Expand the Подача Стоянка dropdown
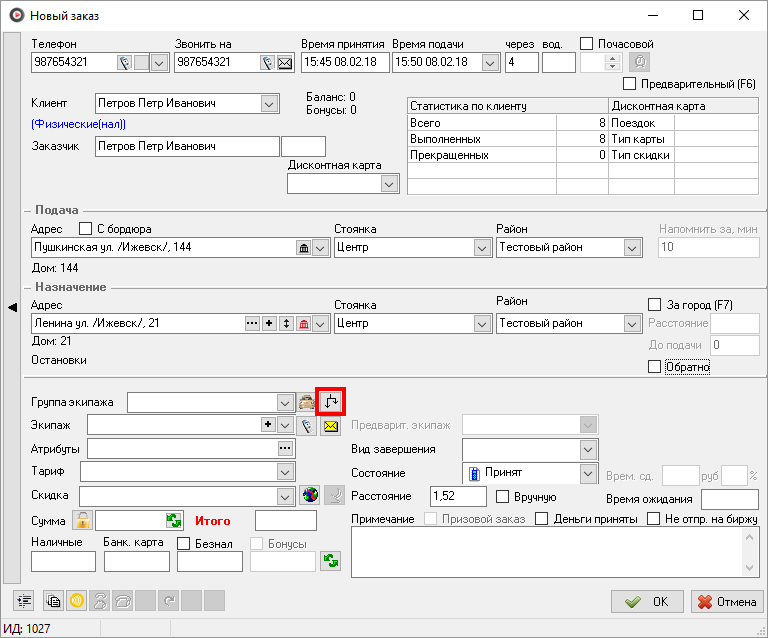 click(x=482, y=248)
